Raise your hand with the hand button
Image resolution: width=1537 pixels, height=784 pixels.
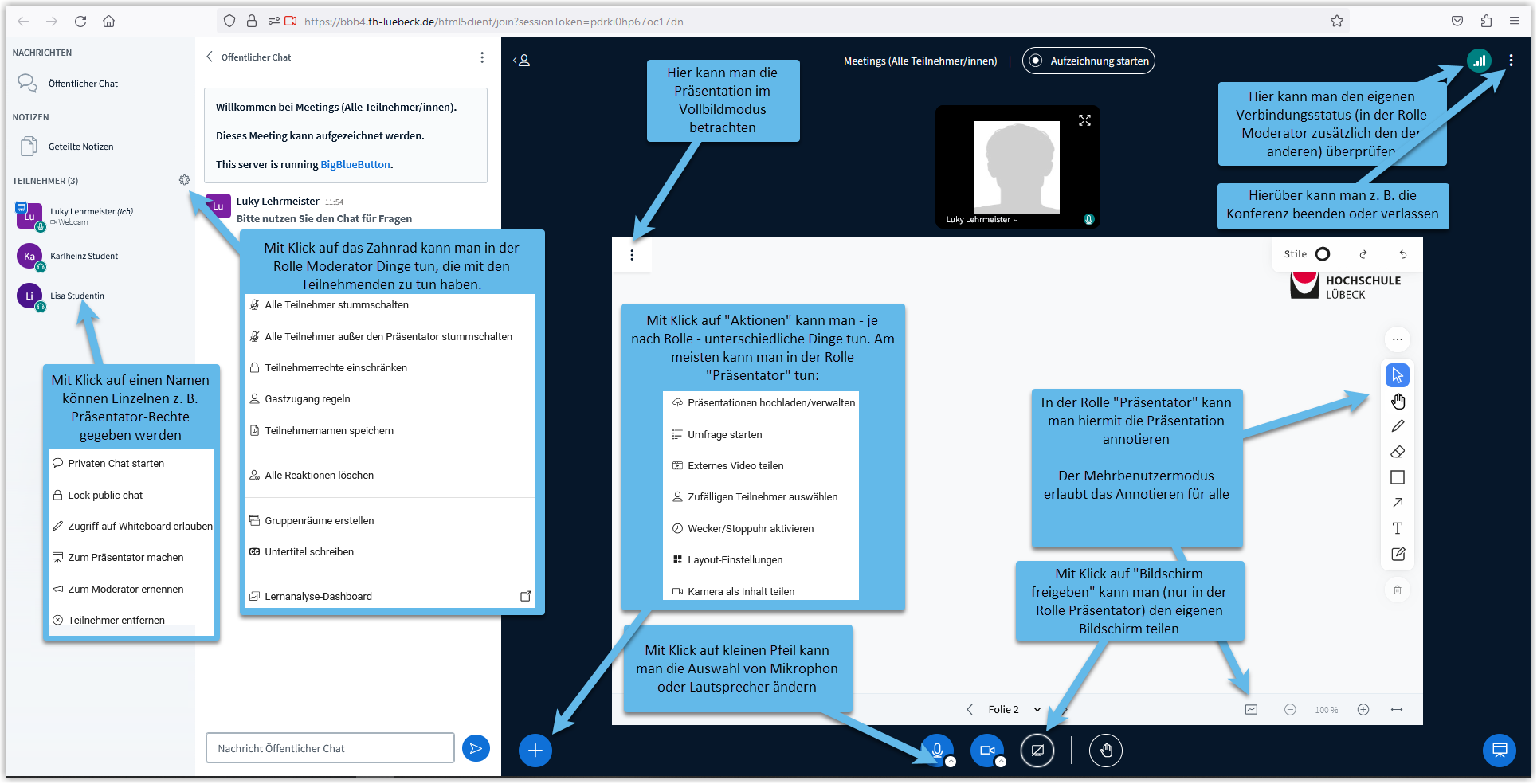1105,750
